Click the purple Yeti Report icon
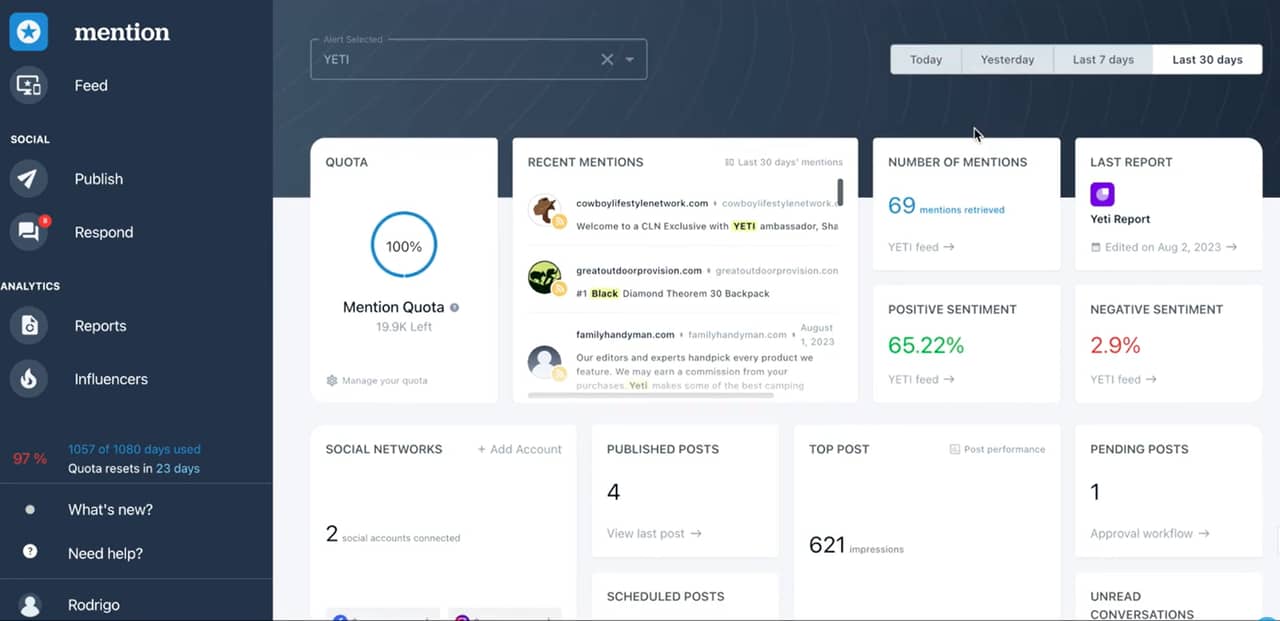The height and width of the screenshot is (621, 1280). 1102,194
